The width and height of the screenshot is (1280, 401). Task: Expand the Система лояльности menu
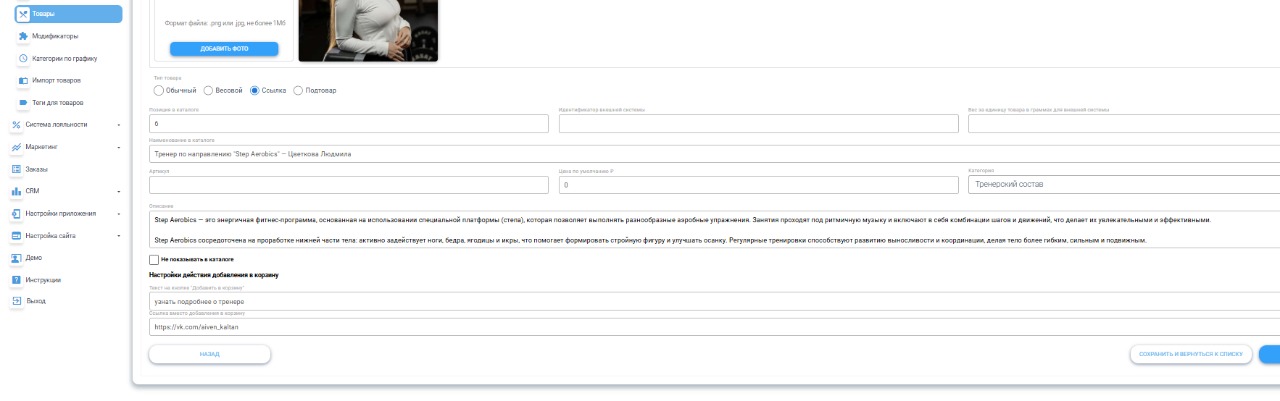click(118, 125)
